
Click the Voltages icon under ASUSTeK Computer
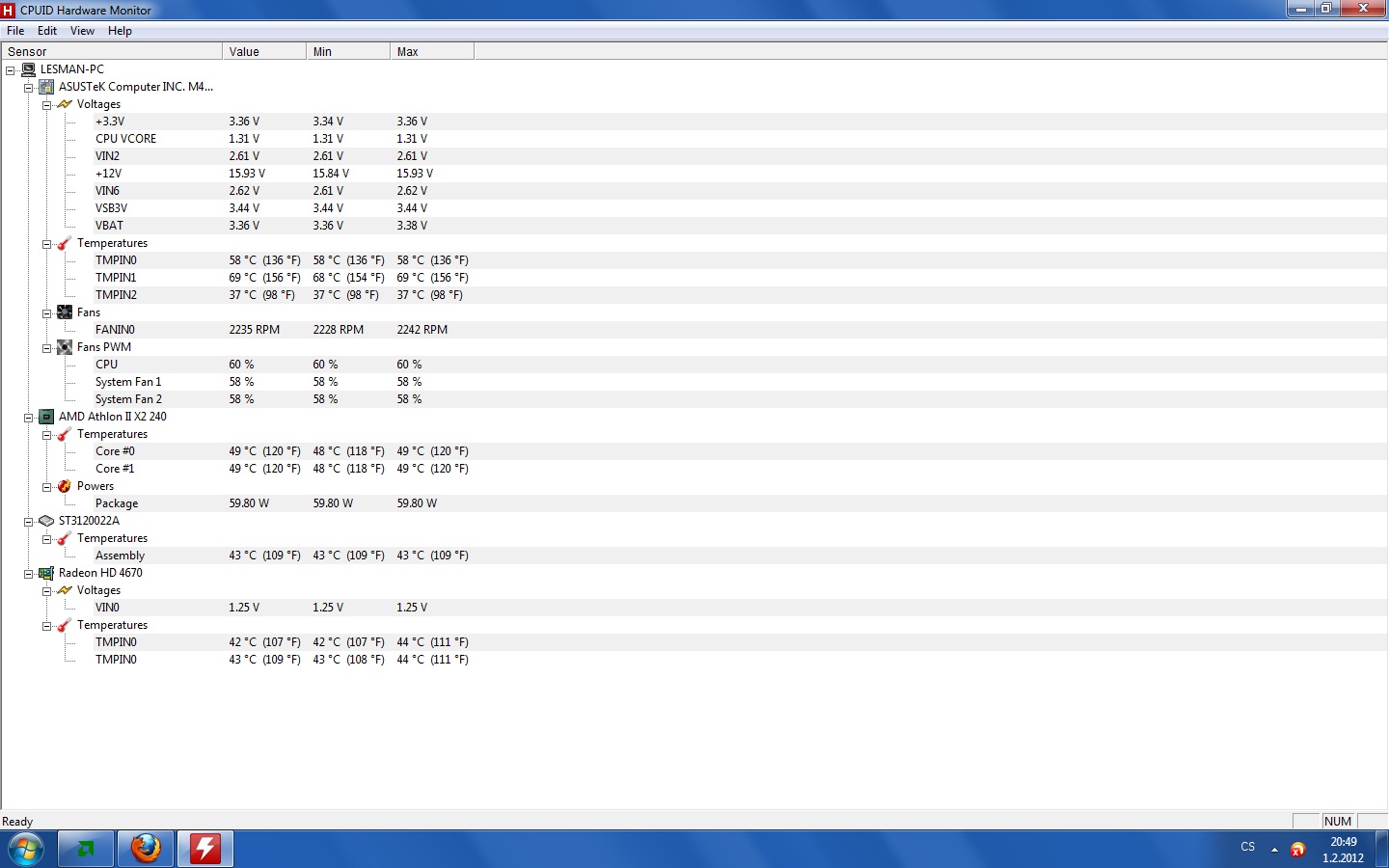tap(65, 104)
